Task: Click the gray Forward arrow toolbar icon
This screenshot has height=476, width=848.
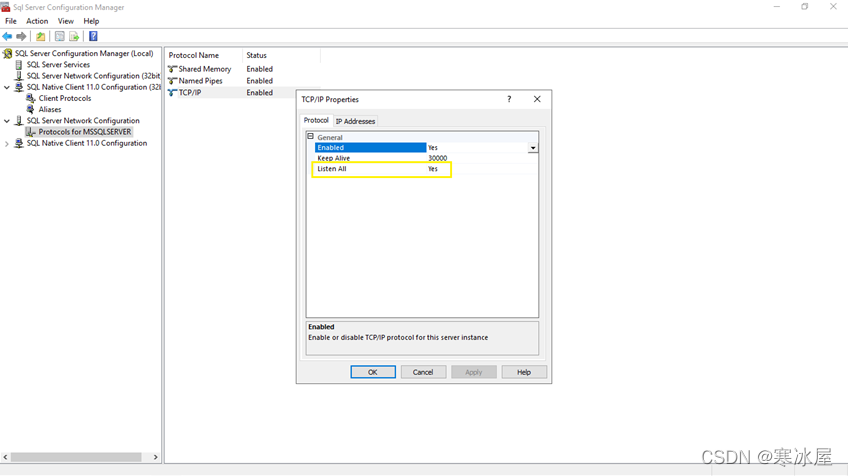Action: click(x=21, y=36)
